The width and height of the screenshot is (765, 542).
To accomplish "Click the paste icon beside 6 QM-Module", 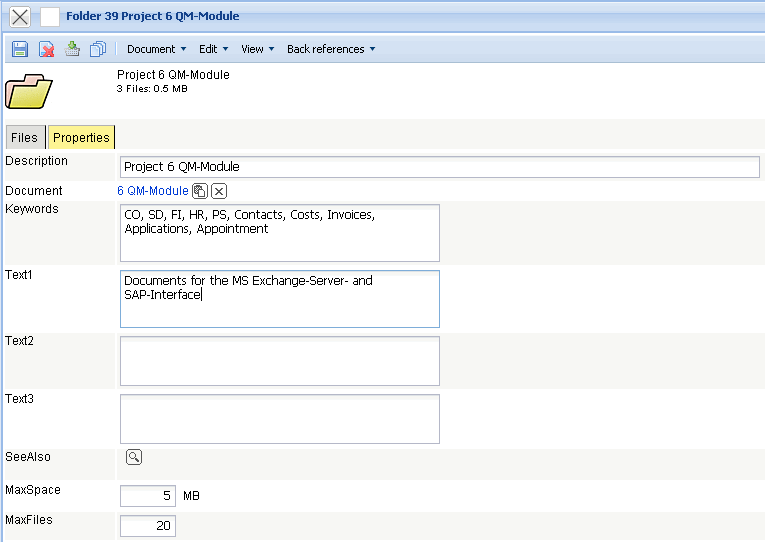I will click(x=200, y=191).
